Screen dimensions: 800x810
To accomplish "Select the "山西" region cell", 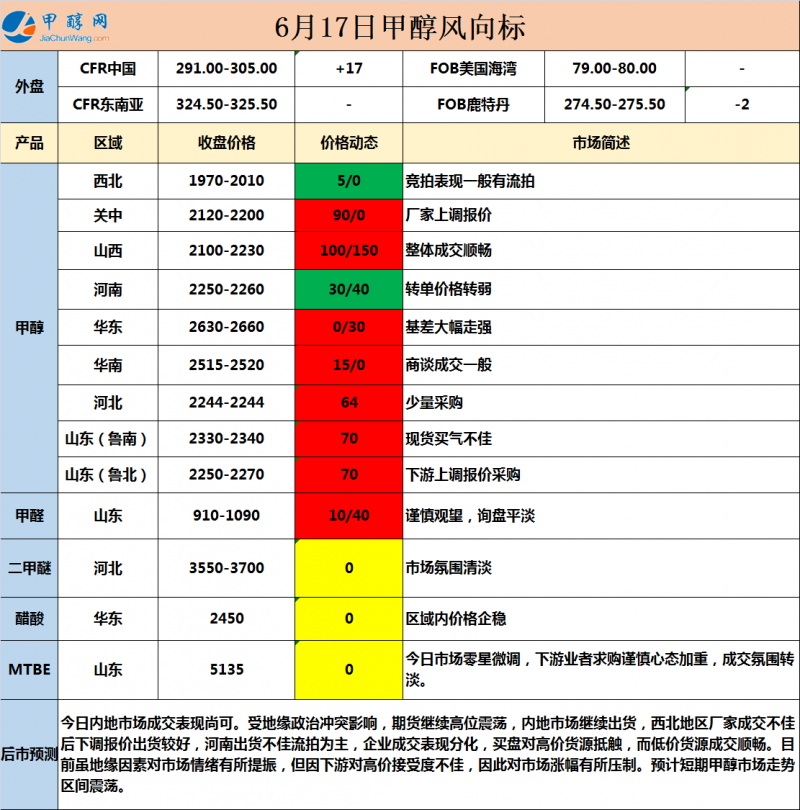I will [x=108, y=251].
